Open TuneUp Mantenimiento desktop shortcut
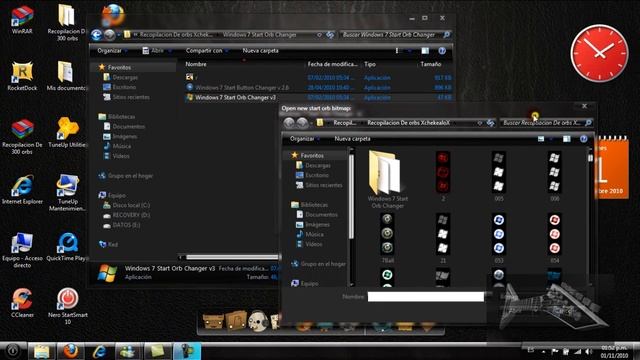The height and width of the screenshot is (360, 640). click(67, 193)
